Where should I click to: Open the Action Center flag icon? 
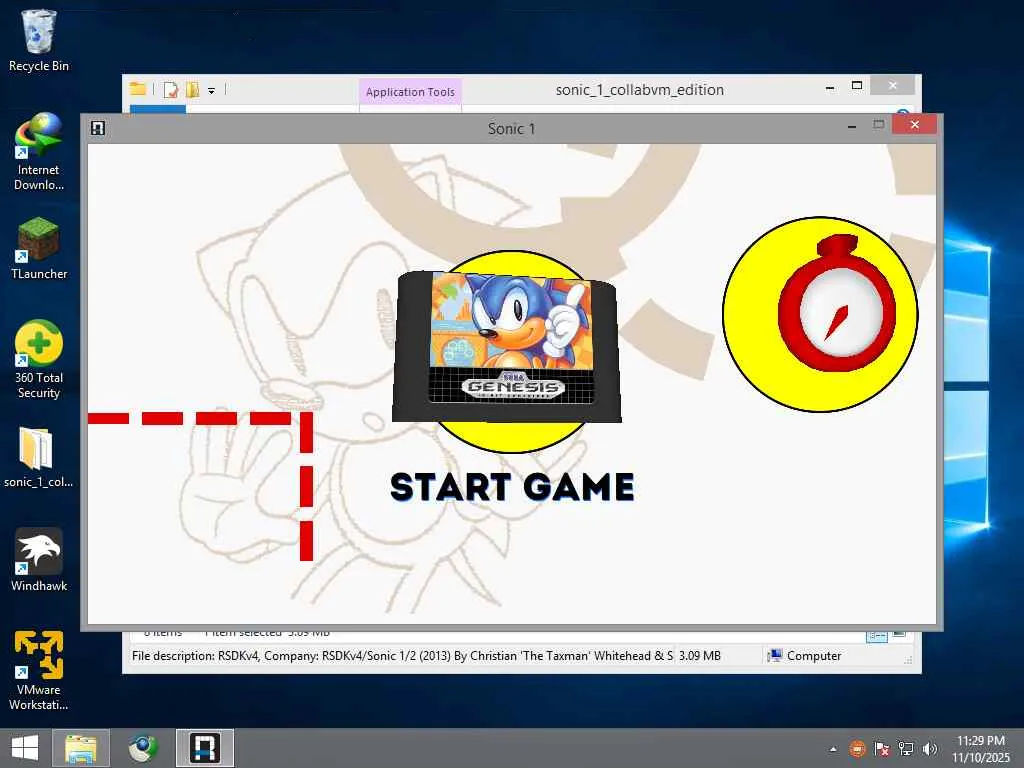pyautogui.click(x=882, y=749)
